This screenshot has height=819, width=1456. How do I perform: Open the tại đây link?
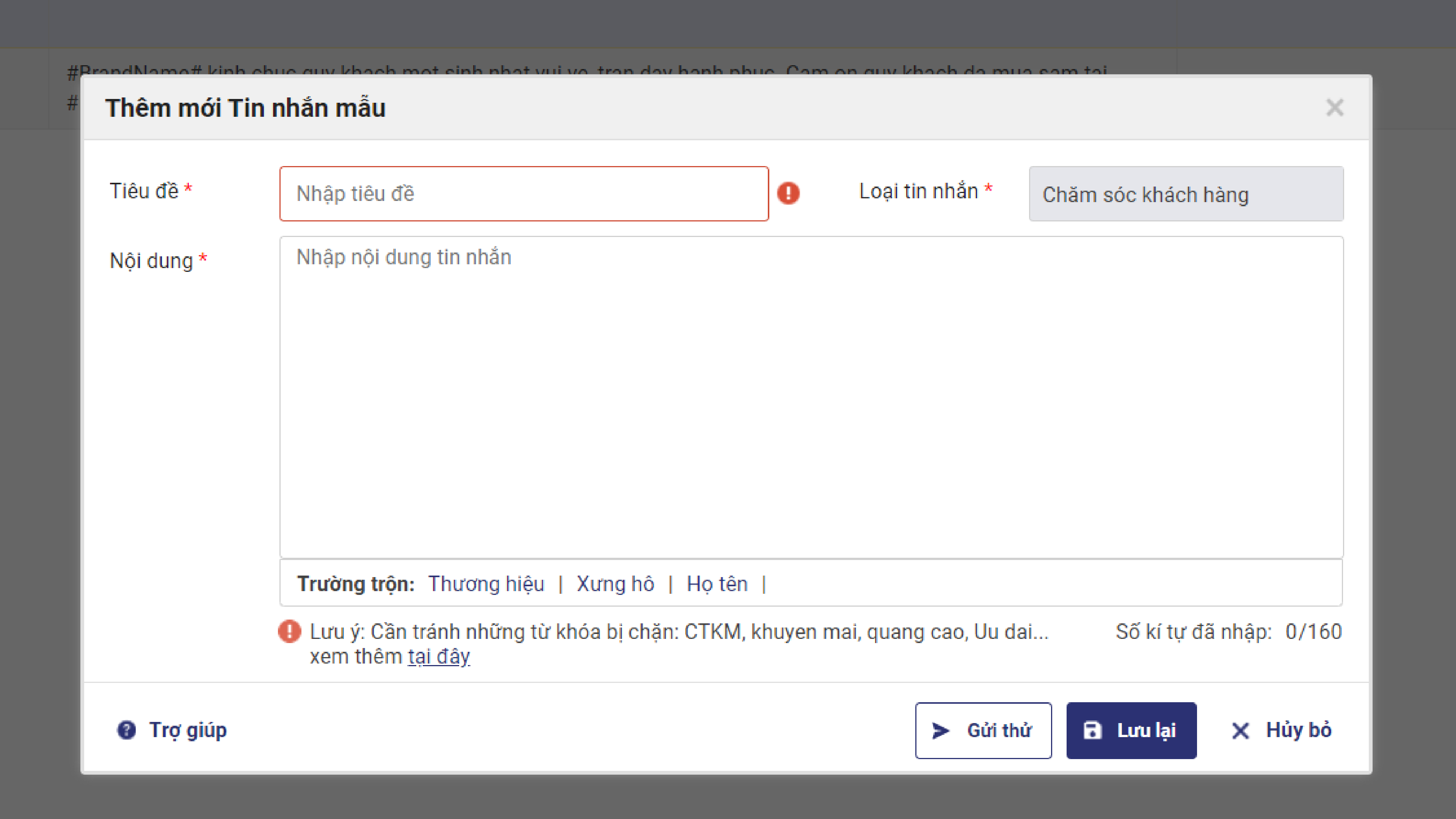pyautogui.click(x=439, y=656)
